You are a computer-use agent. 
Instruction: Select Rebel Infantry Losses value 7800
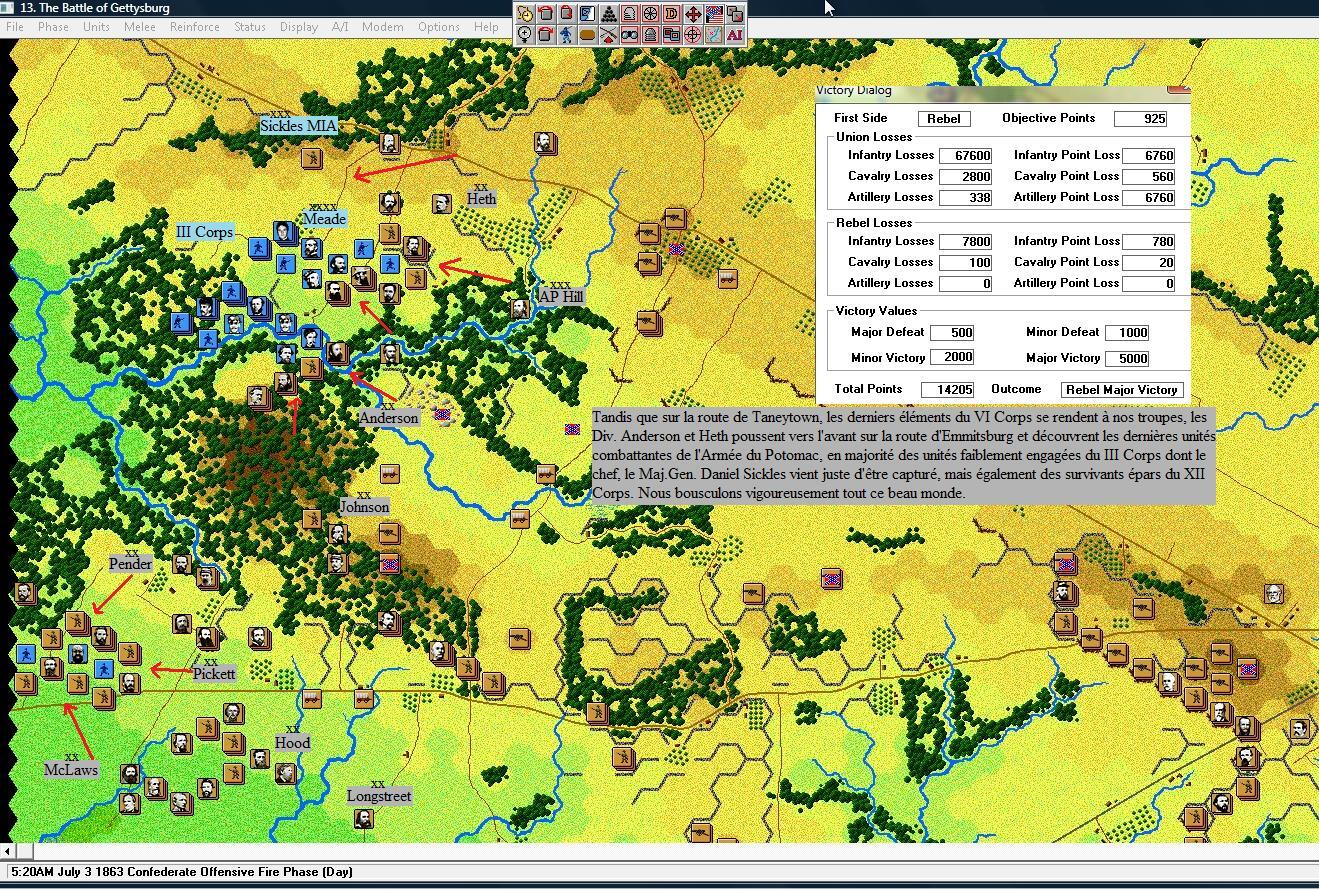click(966, 242)
